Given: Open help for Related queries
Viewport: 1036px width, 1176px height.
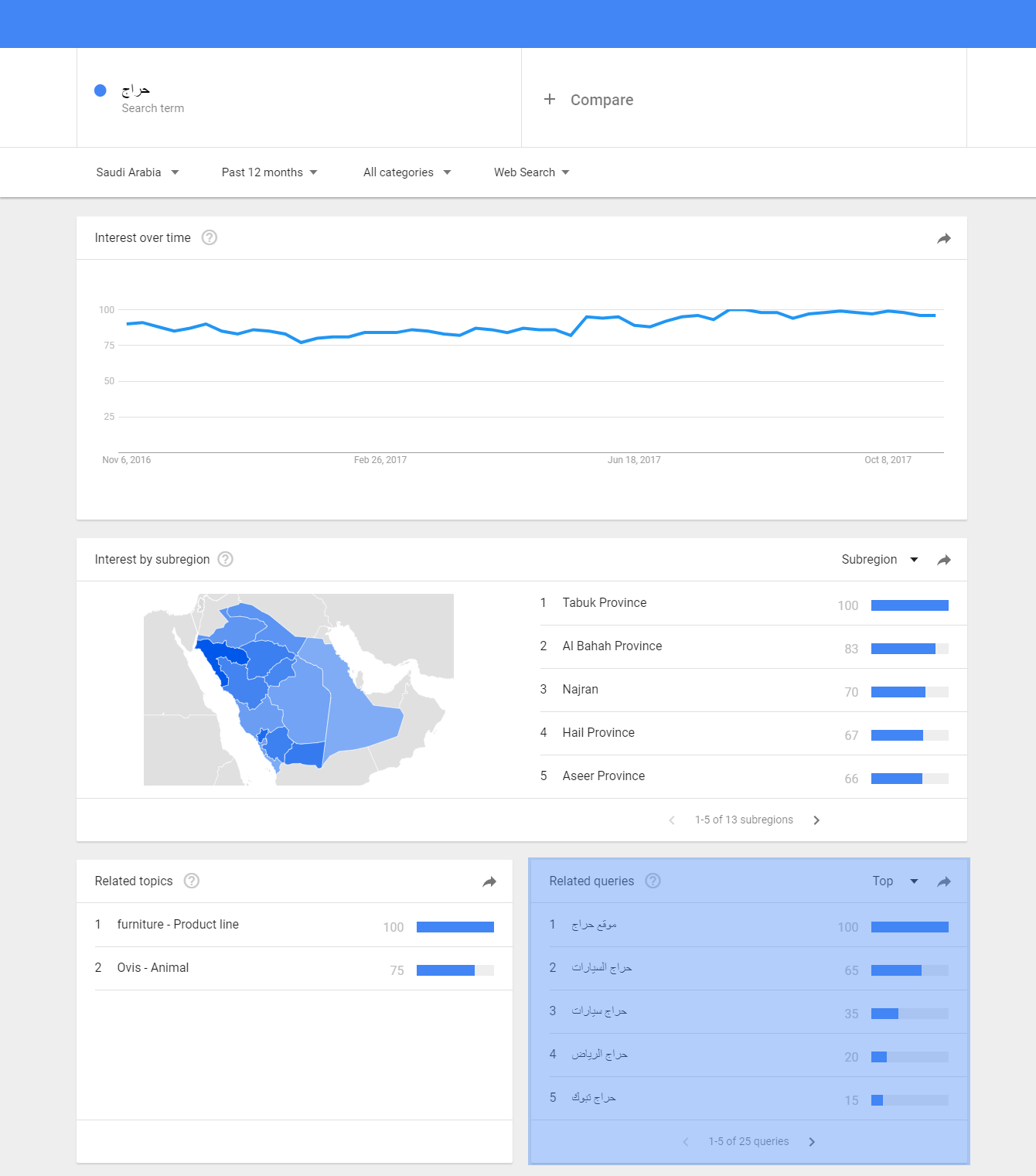Looking at the screenshot, I should tap(653, 881).
